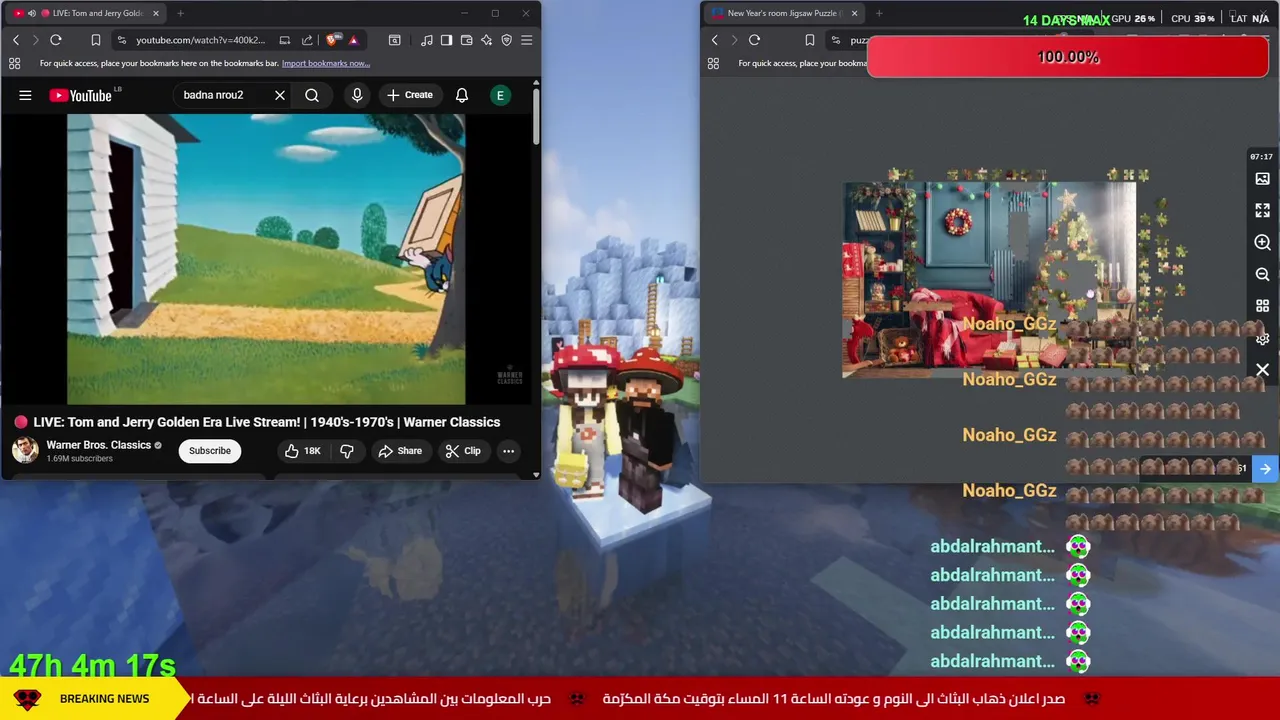Click 'Import bookmarks now...' link
This screenshot has height=720, width=1280.
click(x=326, y=63)
